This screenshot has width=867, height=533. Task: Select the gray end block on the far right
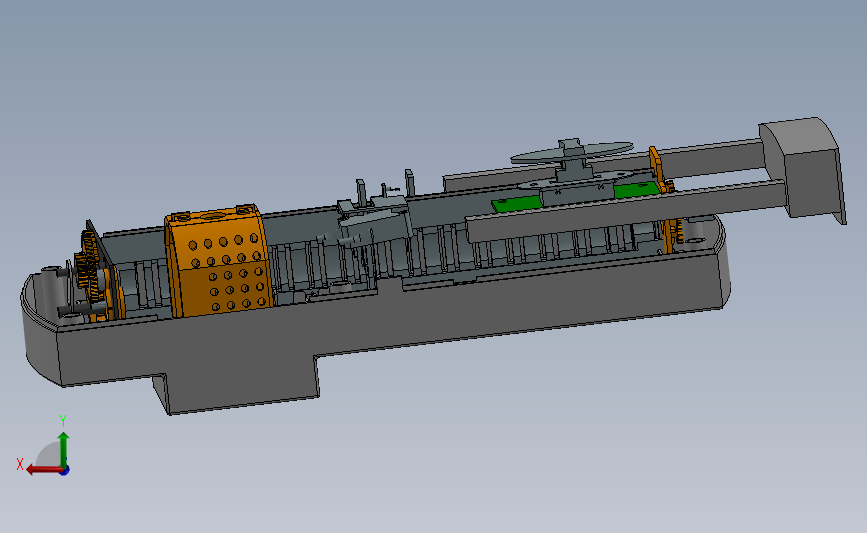pyautogui.click(x=805, y=169)
